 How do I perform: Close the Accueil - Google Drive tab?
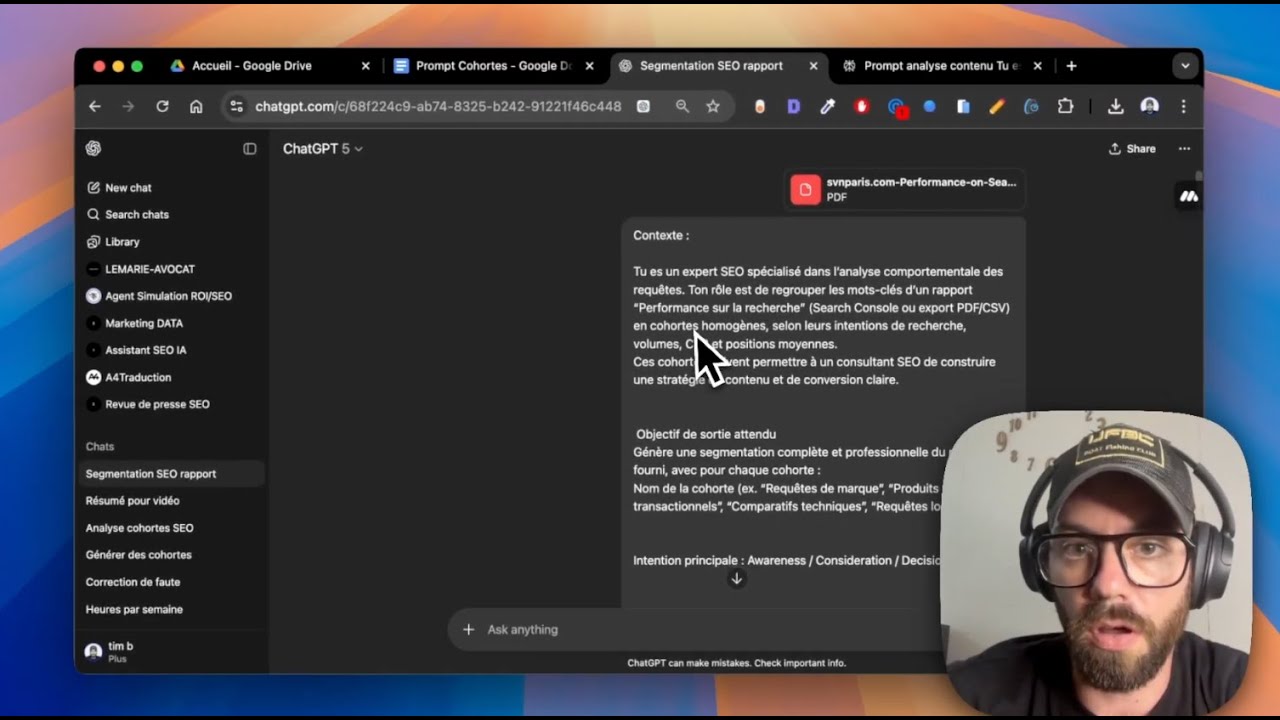click(x=365, y=66)
